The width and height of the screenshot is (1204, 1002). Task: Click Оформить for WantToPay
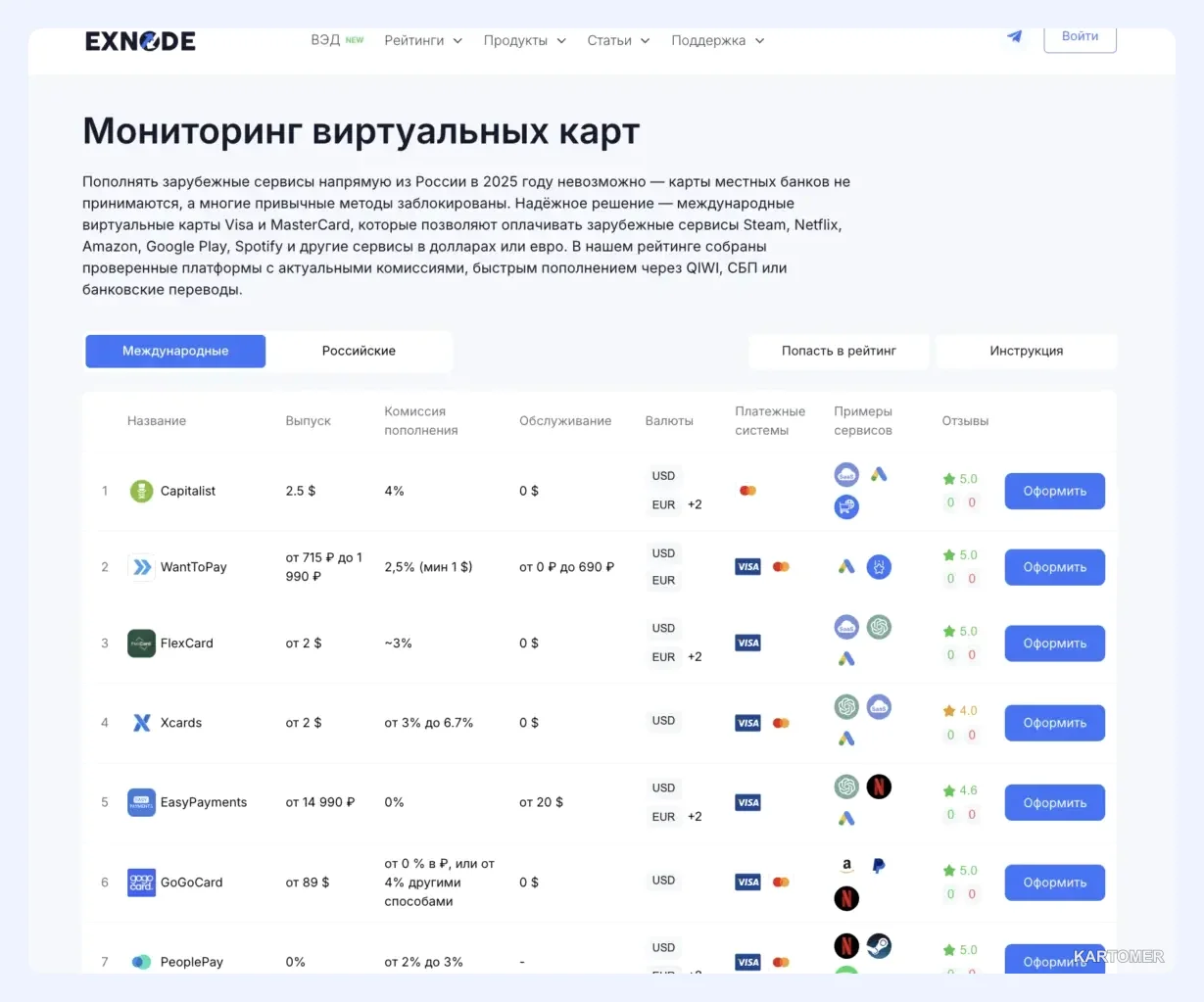pos(1055,567)
